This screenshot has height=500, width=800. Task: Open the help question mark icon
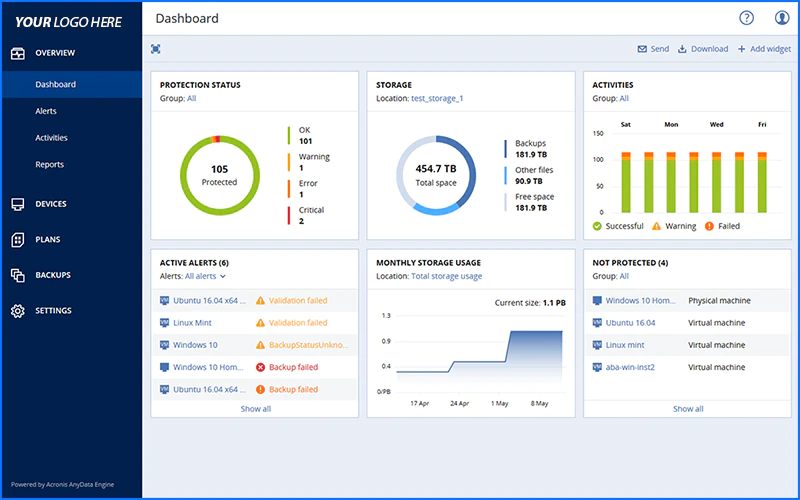(x=746, y=18)
